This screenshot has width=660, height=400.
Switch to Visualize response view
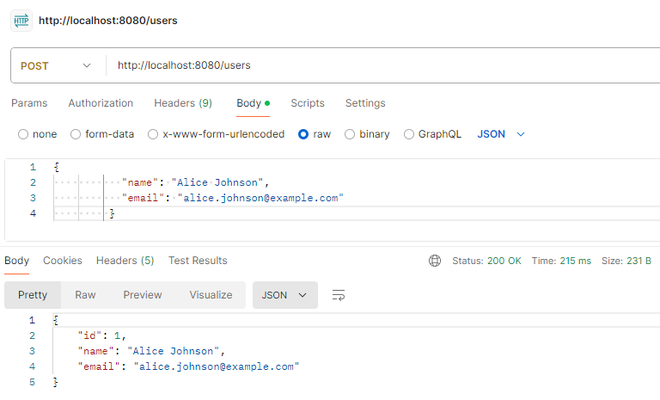(211, 295)
